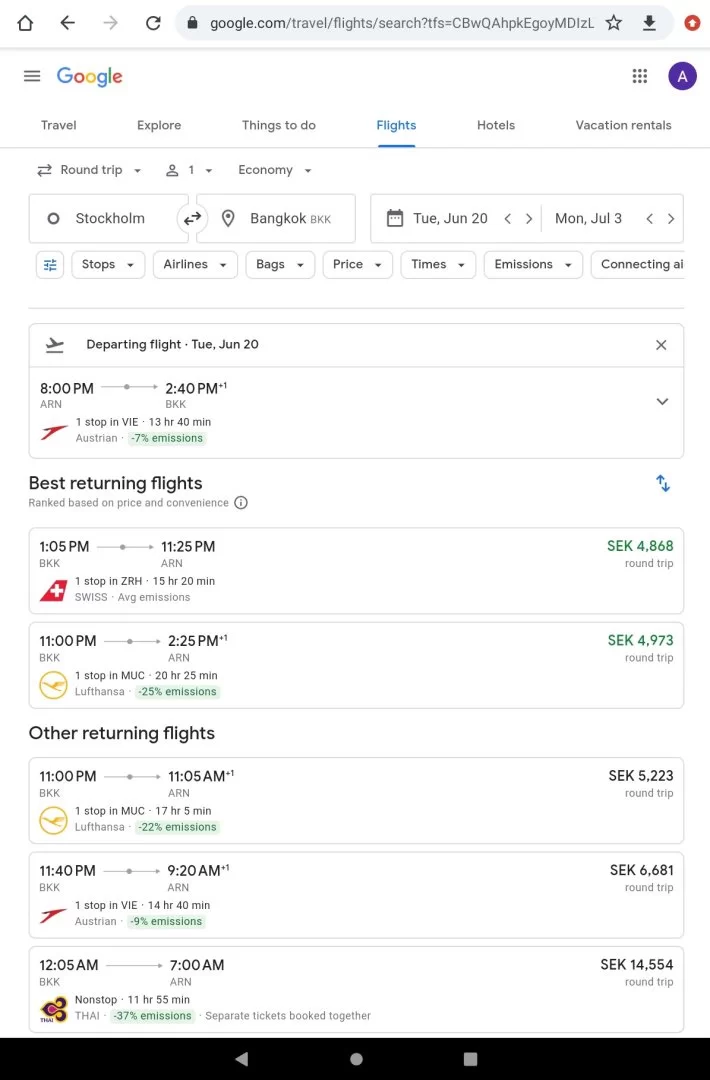
Task: Edit the Bangkok destination field
Action: pyautogui.click(x=278, y=218)
